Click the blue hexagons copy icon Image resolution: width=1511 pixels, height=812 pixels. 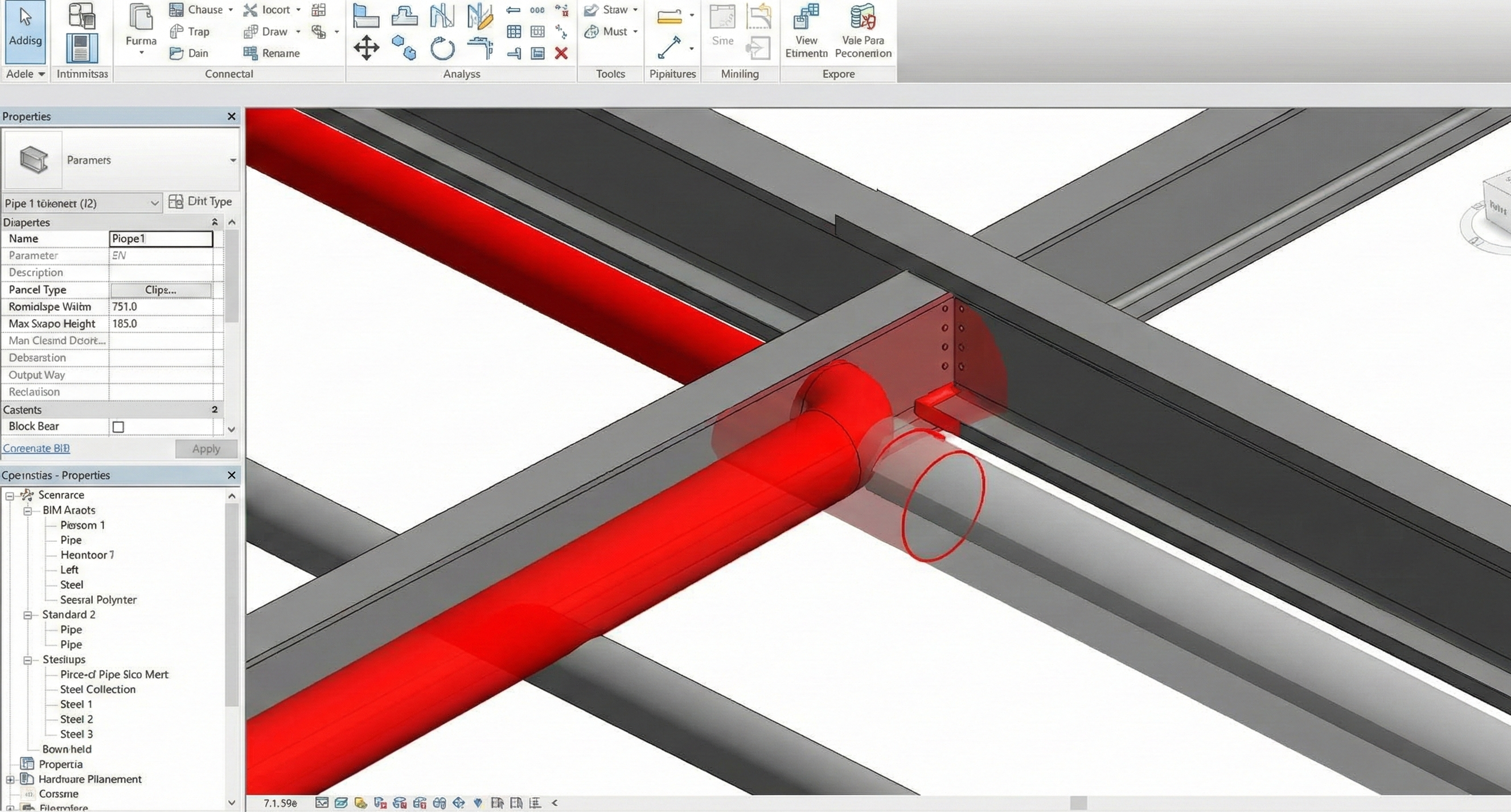pos(404,48)
